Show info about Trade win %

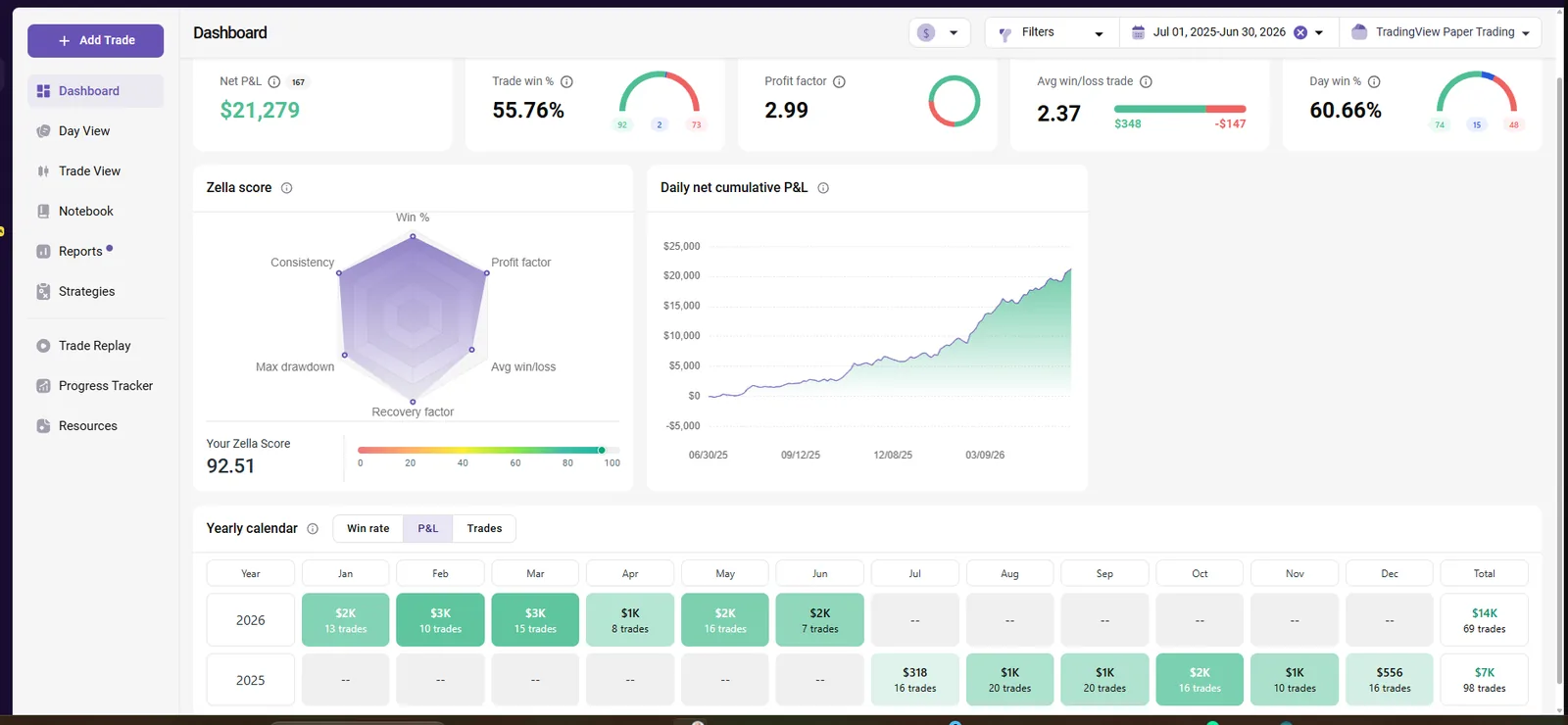click(x=566, y=82)
